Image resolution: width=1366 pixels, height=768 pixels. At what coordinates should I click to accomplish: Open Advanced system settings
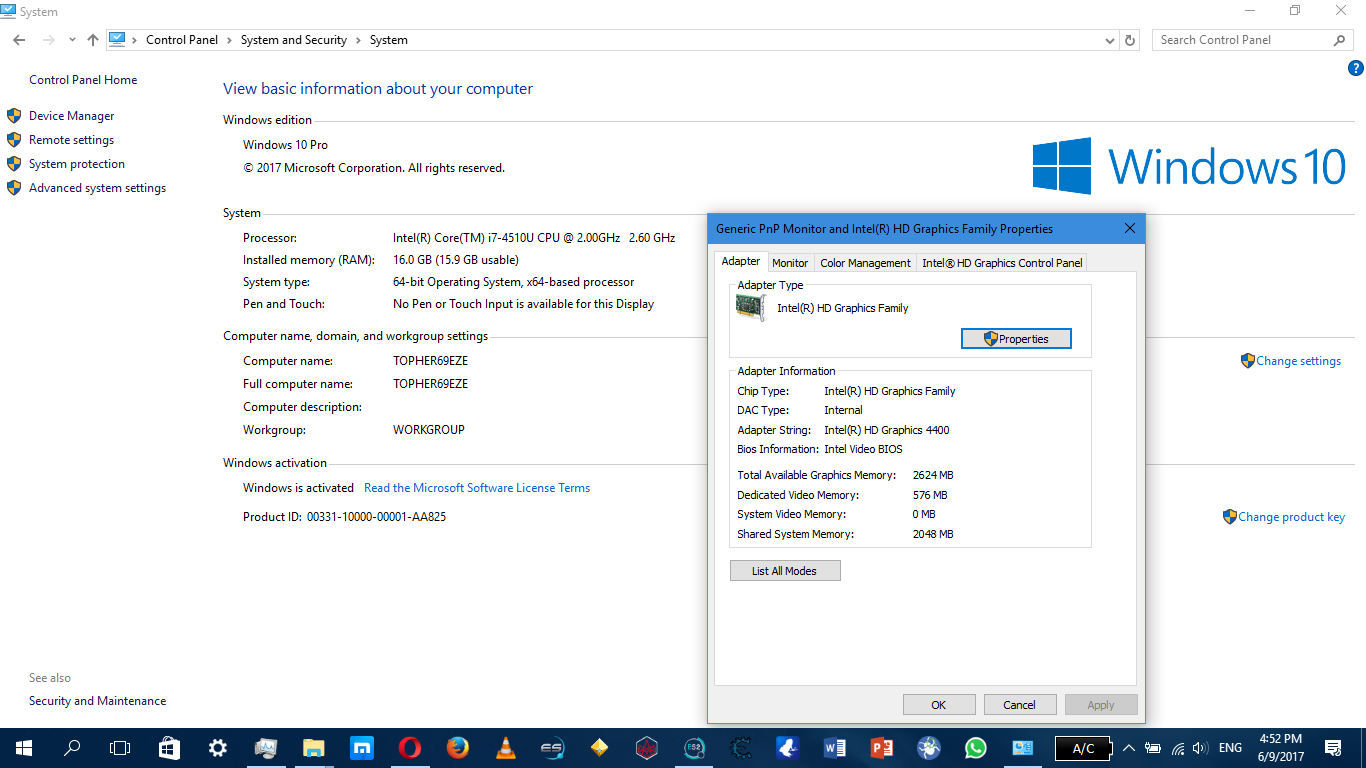(97, 188)
